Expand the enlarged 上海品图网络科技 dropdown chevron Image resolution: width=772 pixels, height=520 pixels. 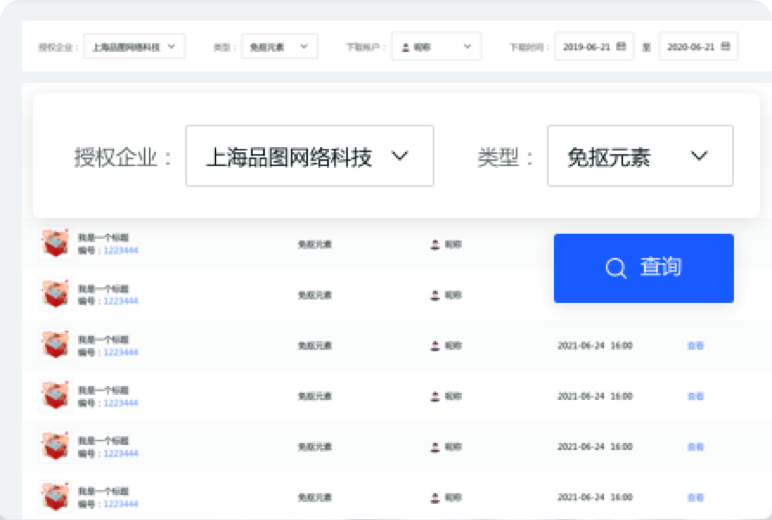[x=400, y=156]
